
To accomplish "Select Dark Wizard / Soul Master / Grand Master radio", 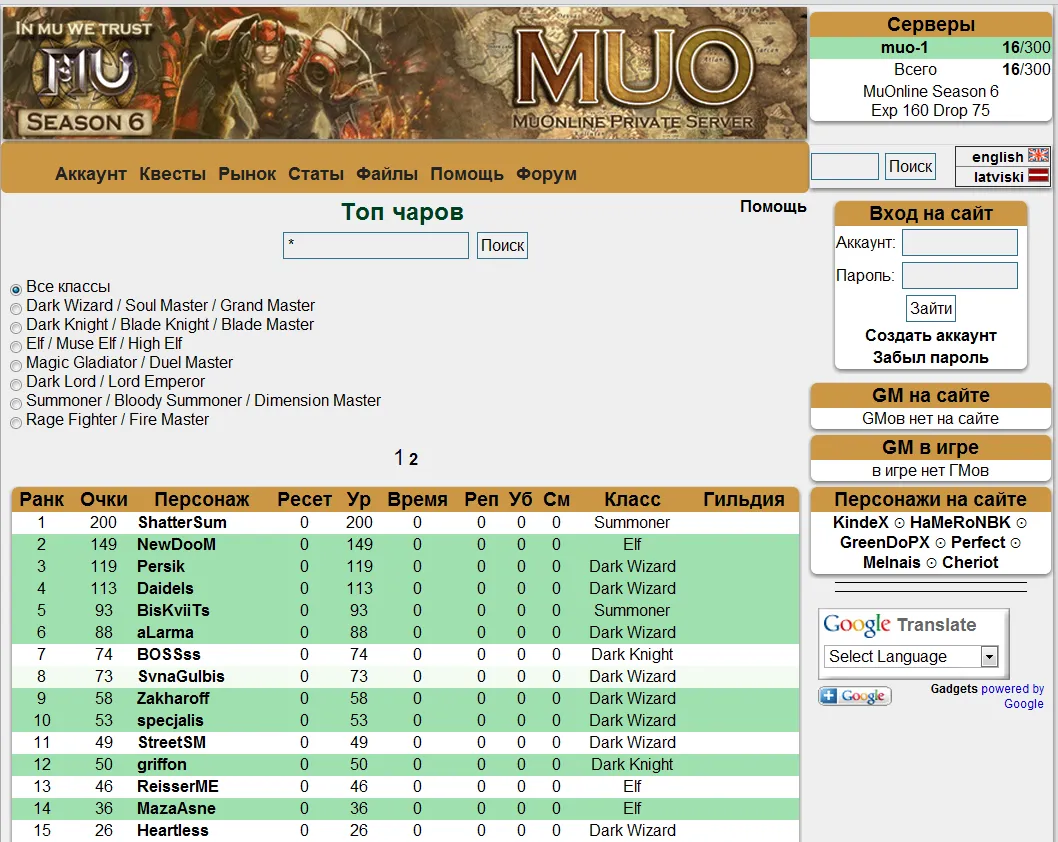I will point(16,308).
